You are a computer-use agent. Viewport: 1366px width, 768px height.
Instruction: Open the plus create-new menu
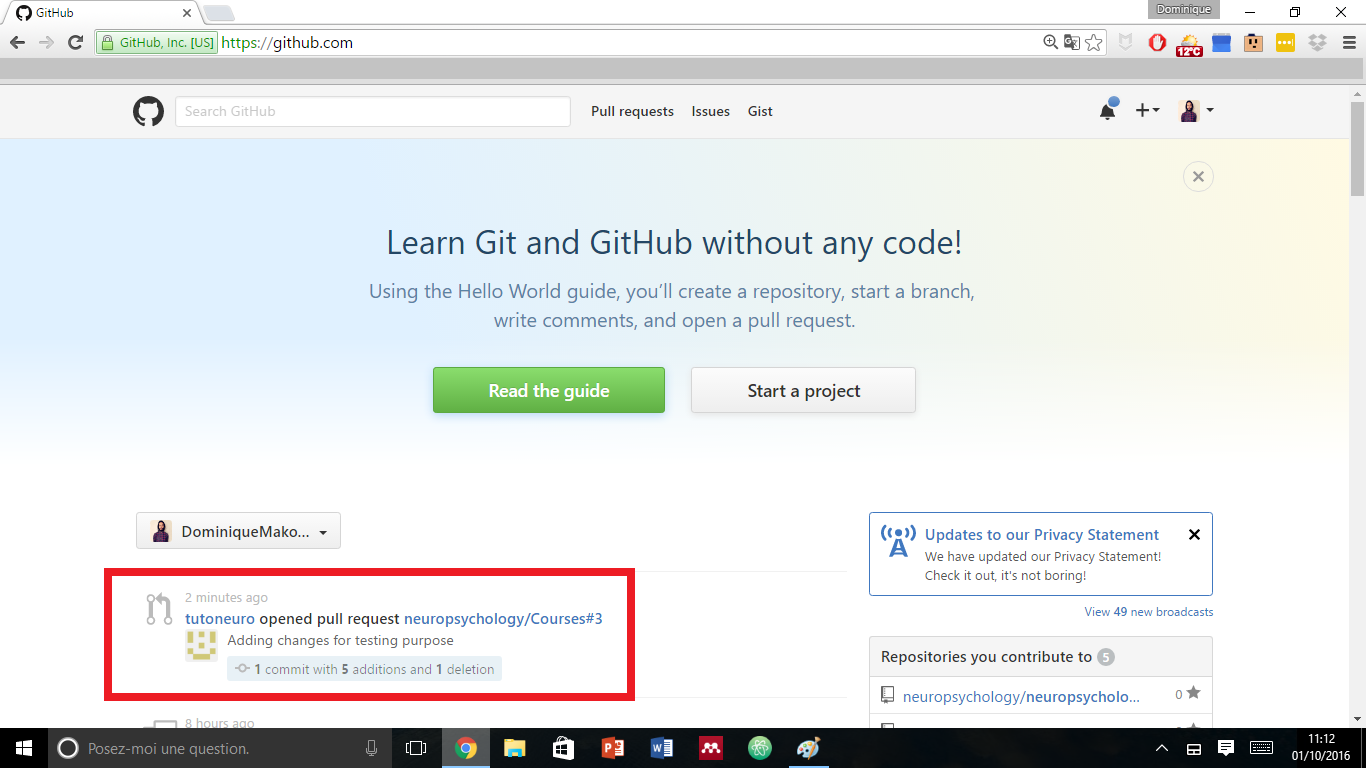pos(1147,110)
